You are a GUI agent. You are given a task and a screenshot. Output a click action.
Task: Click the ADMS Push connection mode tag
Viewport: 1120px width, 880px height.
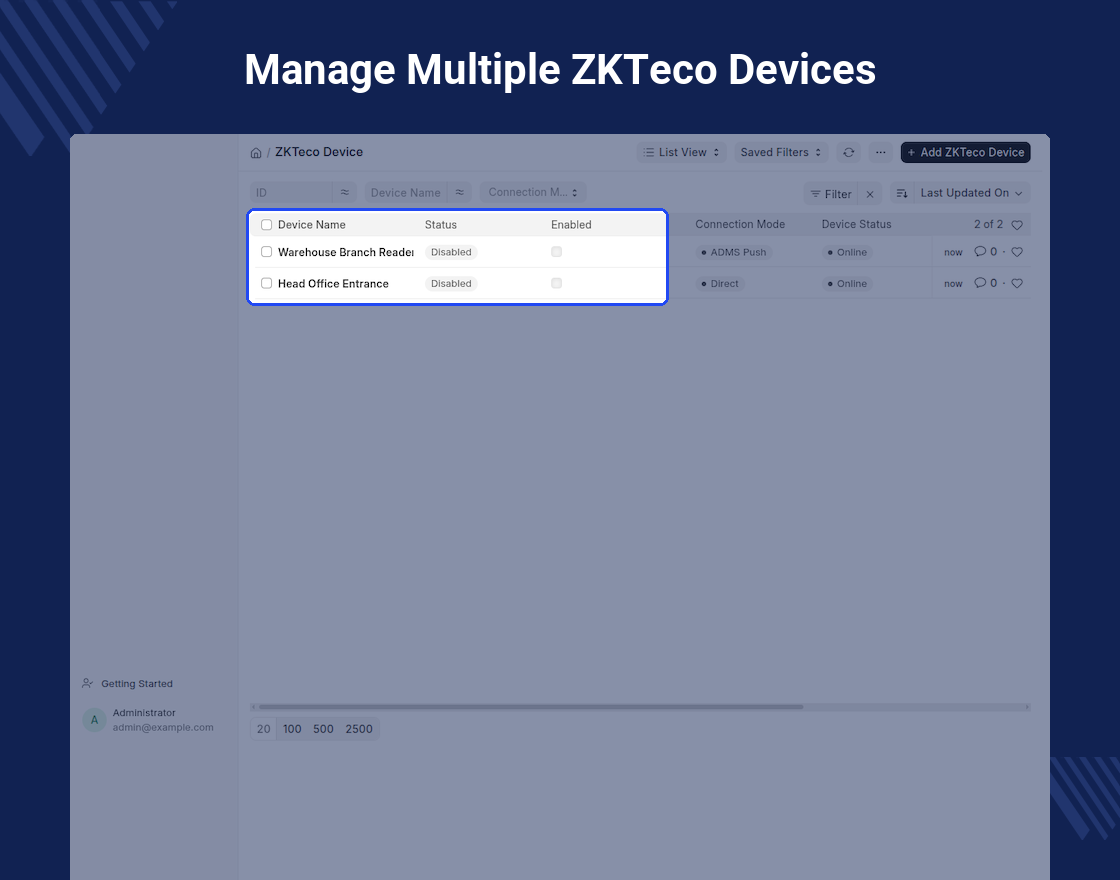point(734,252)
